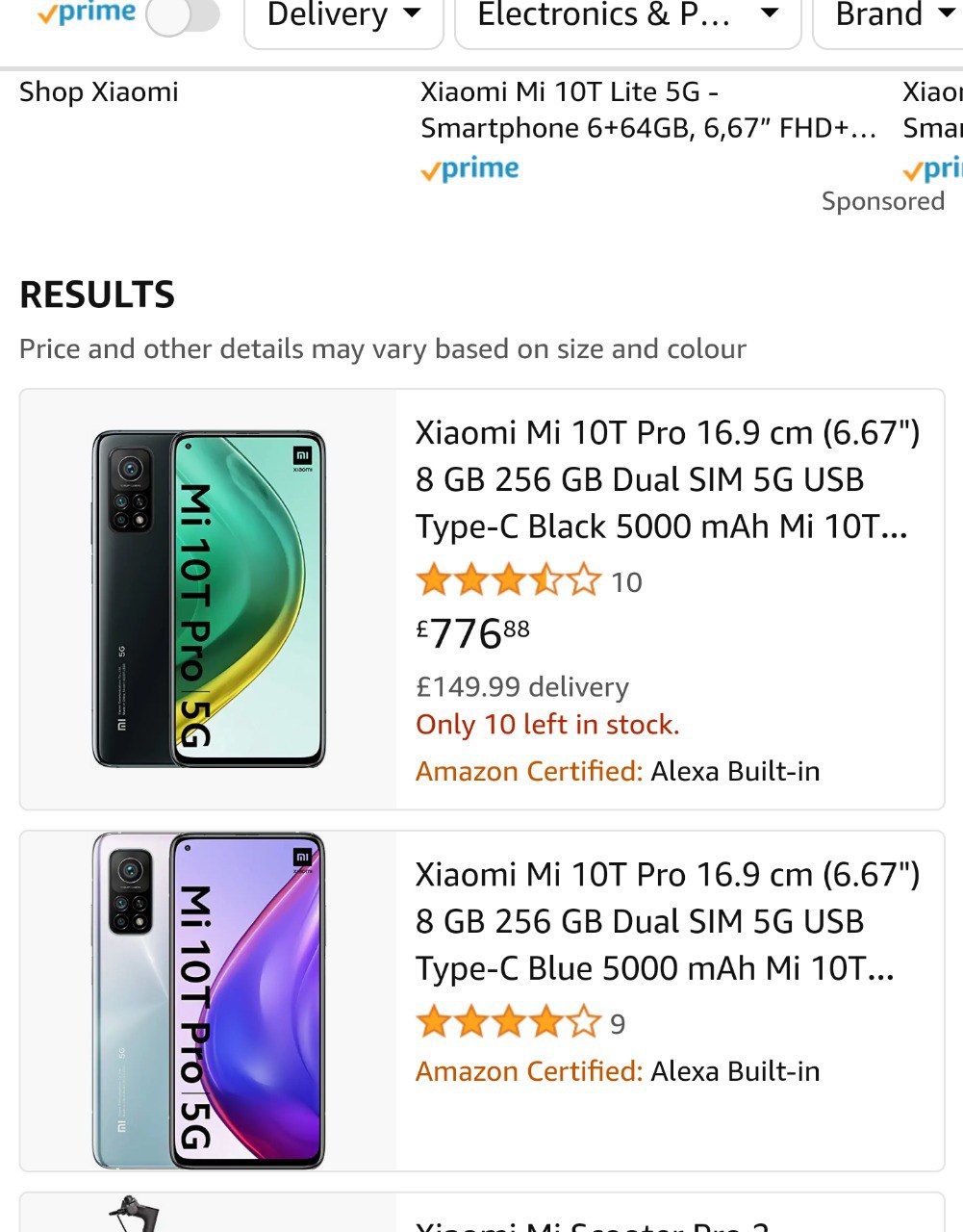Viewport: 963px width, 1232px height.
Task: Open blue Mi 10T Pro product image
Action: pyautogui.click(x=209, y=1001)
